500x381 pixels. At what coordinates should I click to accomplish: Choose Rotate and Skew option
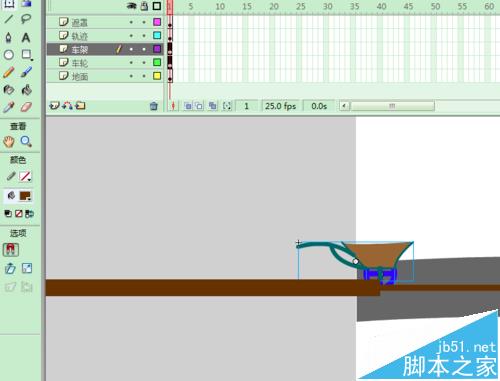tap(10, 268)
